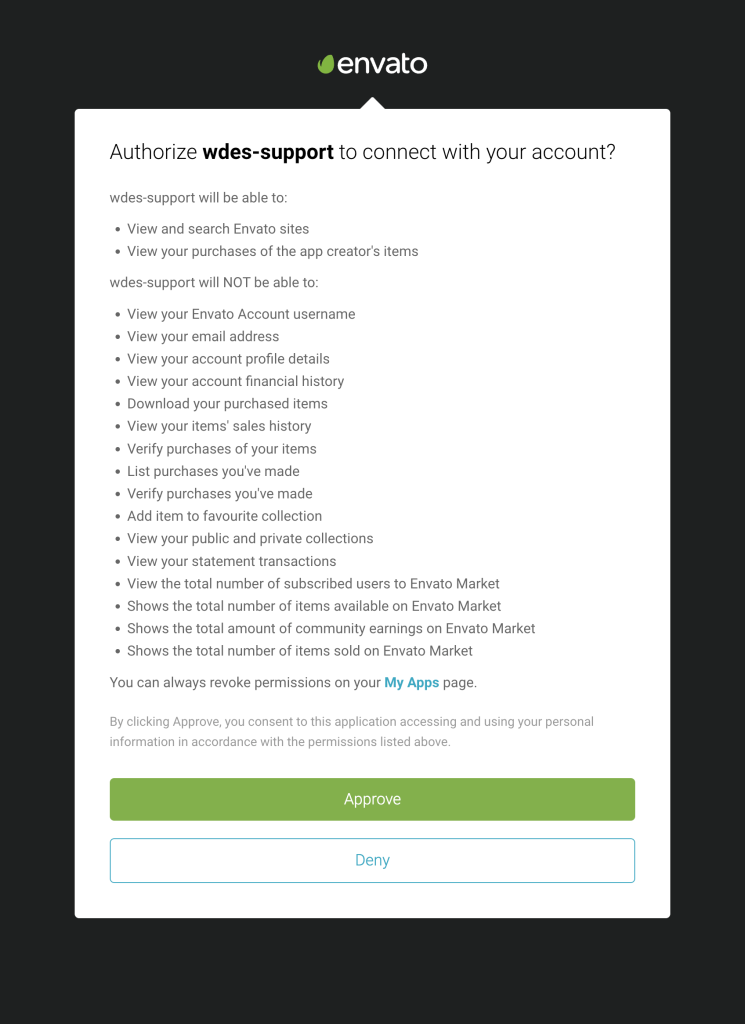Select the "View your statement transactions" item
This screenshot has width=745, height=1024.
click(231, 561)
